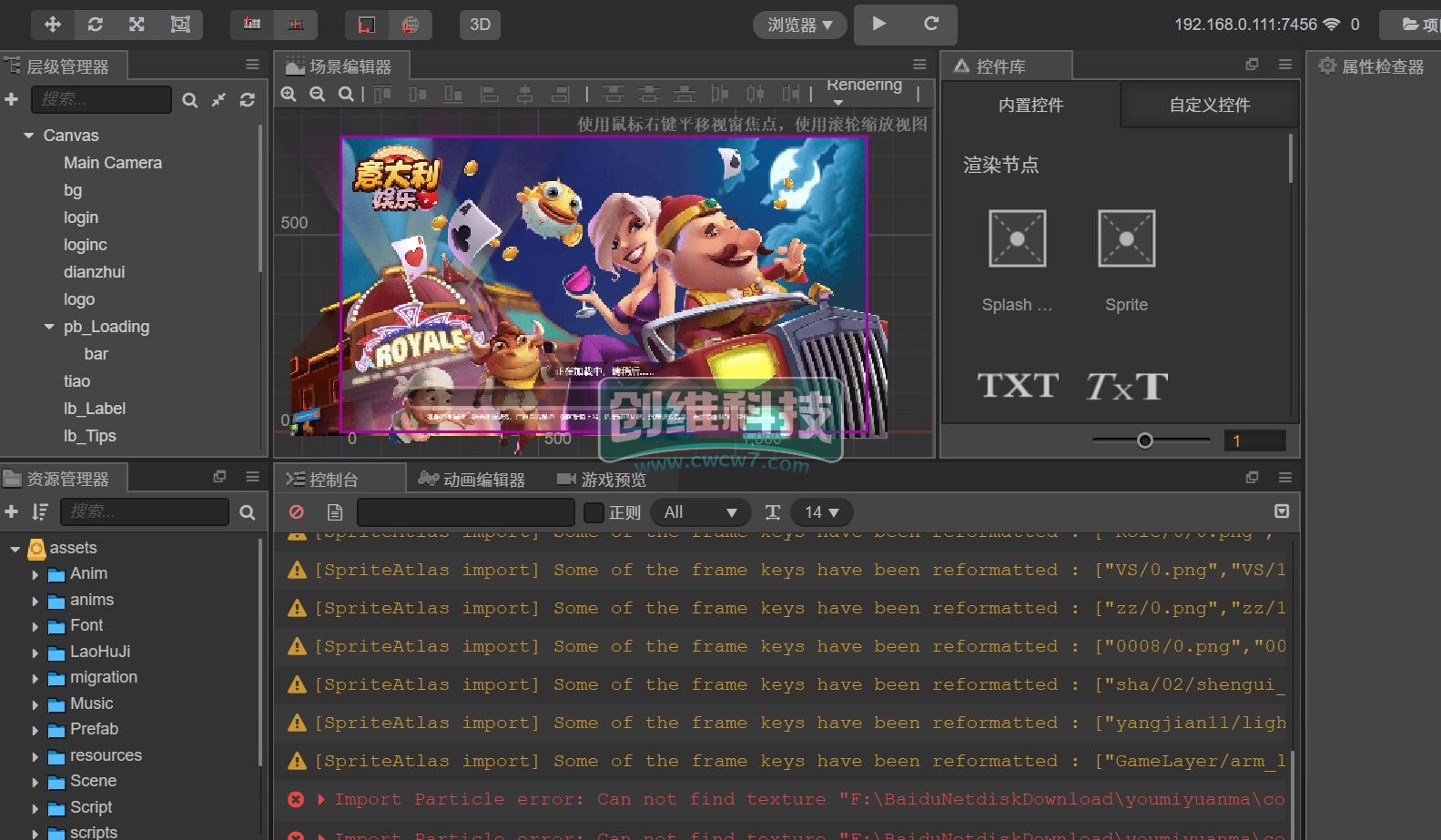The height and width of the screenshot is (840, 1441).
Task: Click the refresh preview button
Action: point(931,24)
